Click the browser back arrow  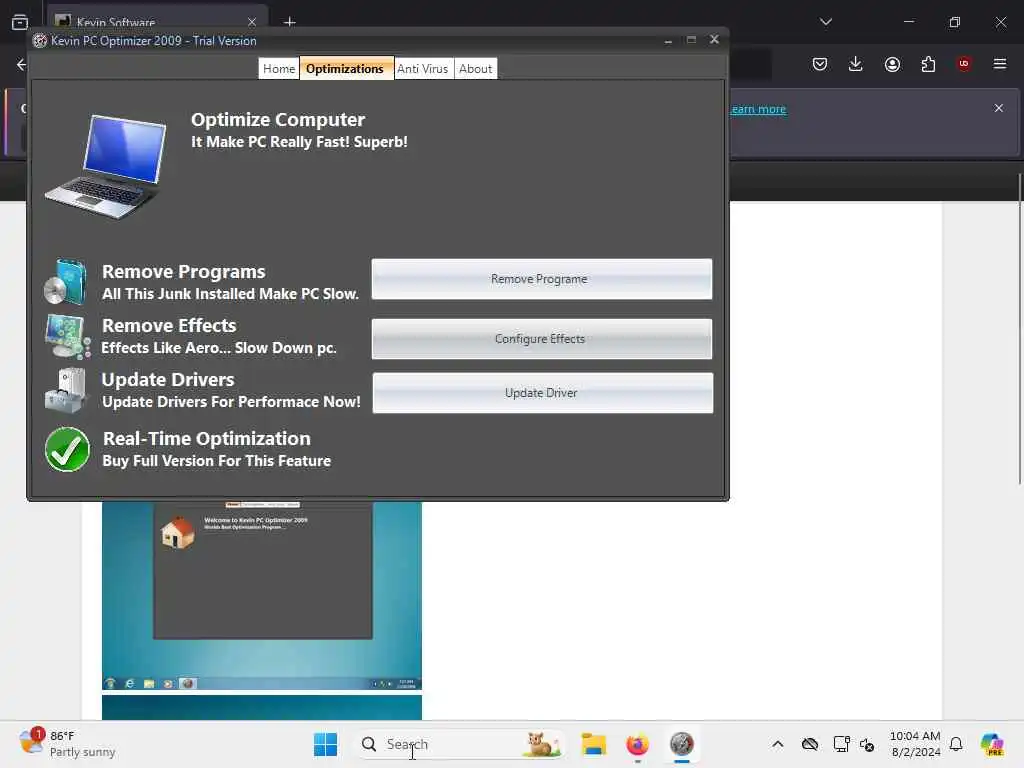21,64
